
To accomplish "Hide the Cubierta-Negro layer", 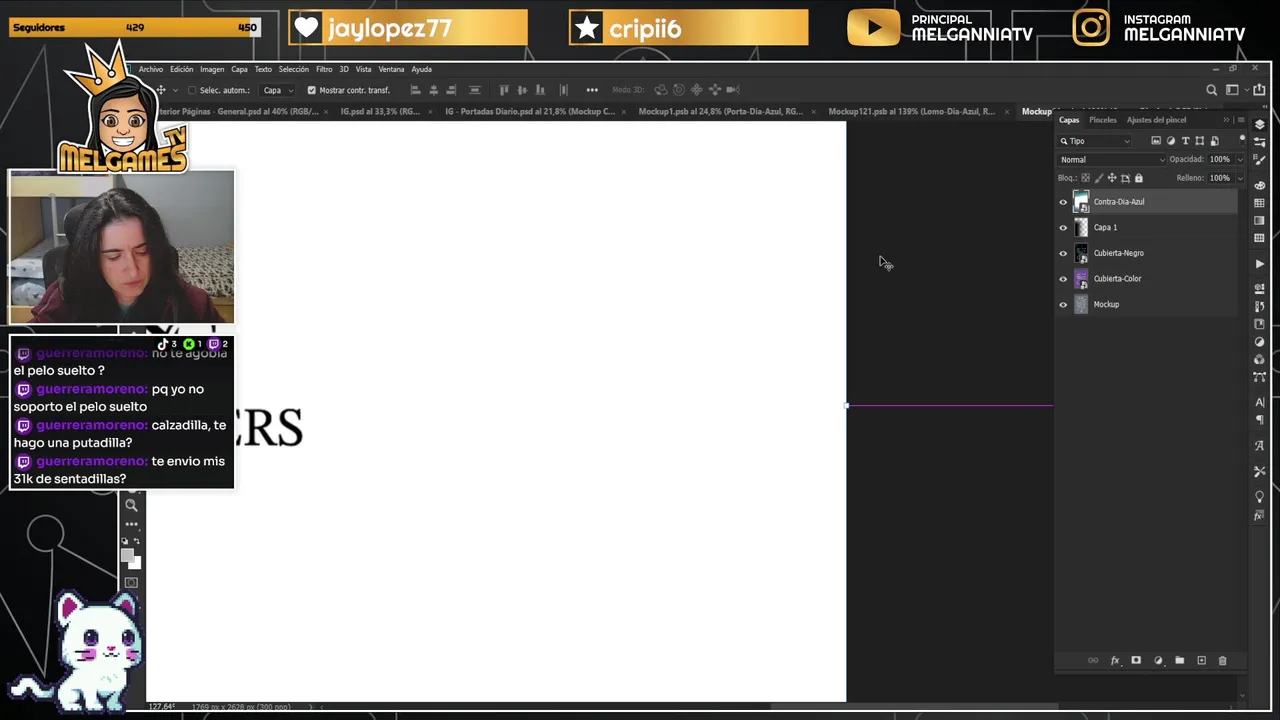I will [x=1063, y=254].
